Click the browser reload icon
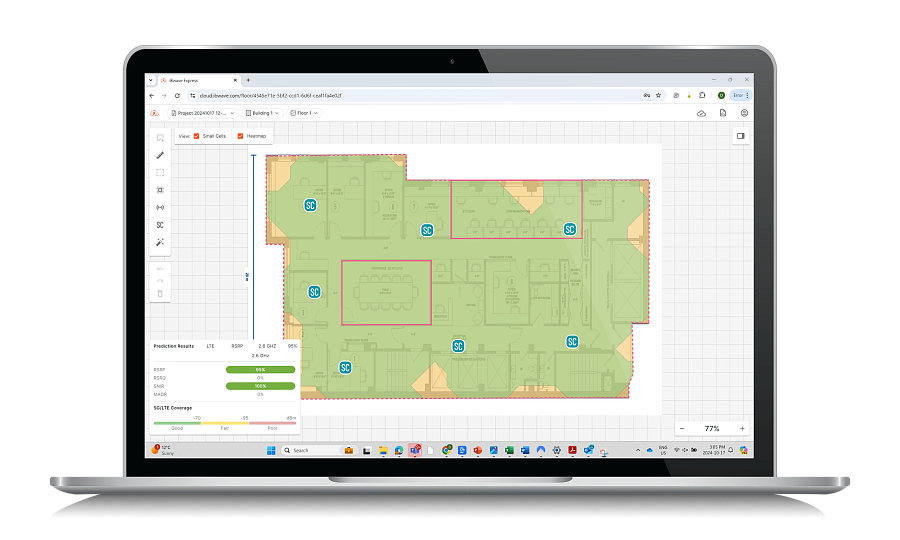900x540 pixels. coord(177,96)
